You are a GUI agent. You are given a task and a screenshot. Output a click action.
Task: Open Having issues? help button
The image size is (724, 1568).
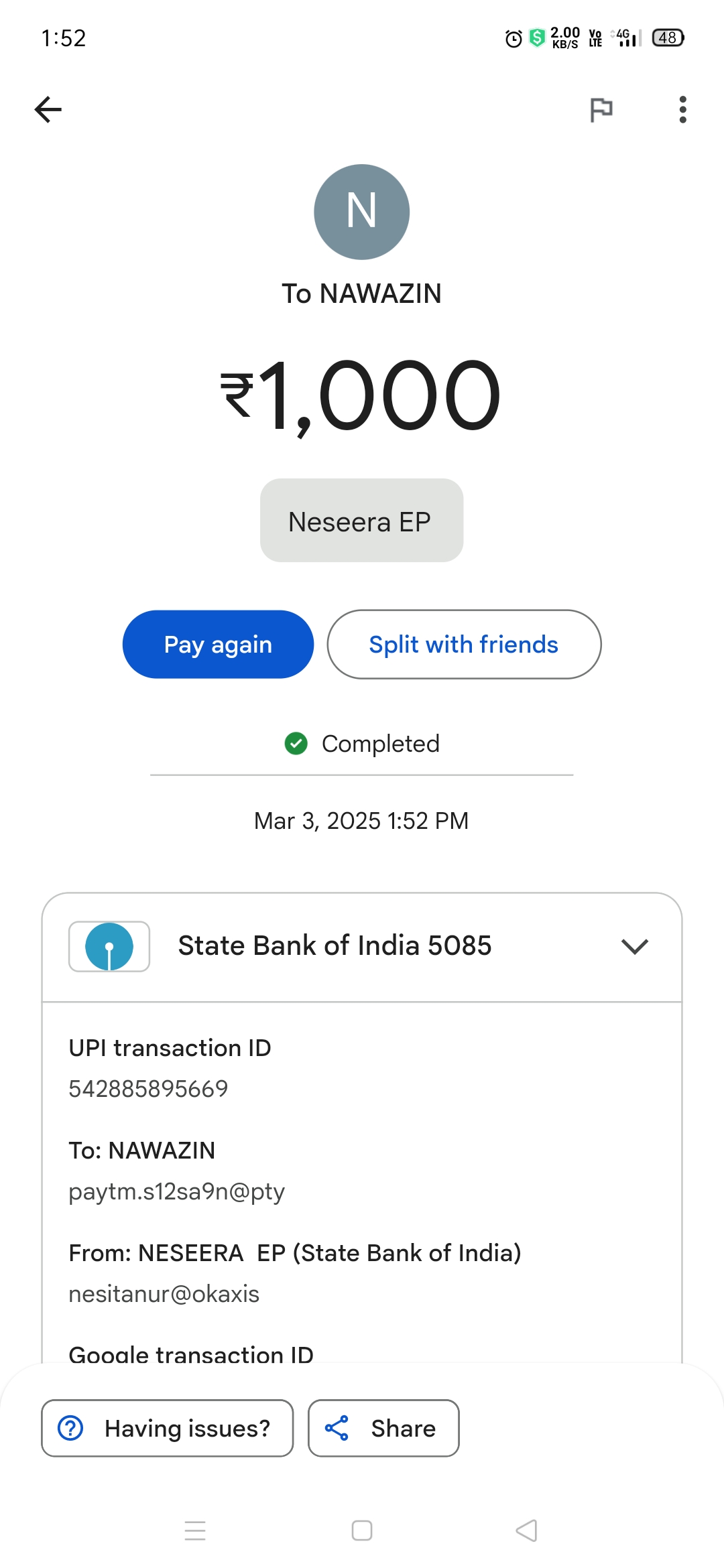point(168,1428)
